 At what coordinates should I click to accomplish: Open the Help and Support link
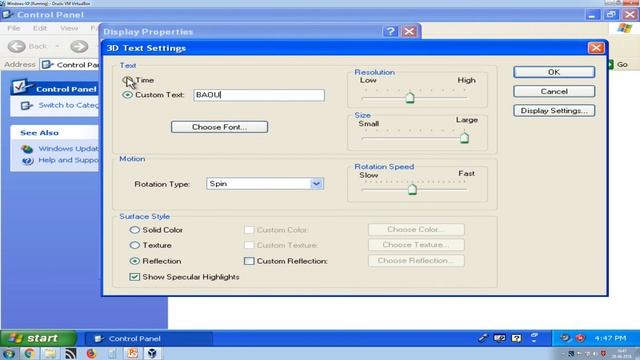click(68, 160)
